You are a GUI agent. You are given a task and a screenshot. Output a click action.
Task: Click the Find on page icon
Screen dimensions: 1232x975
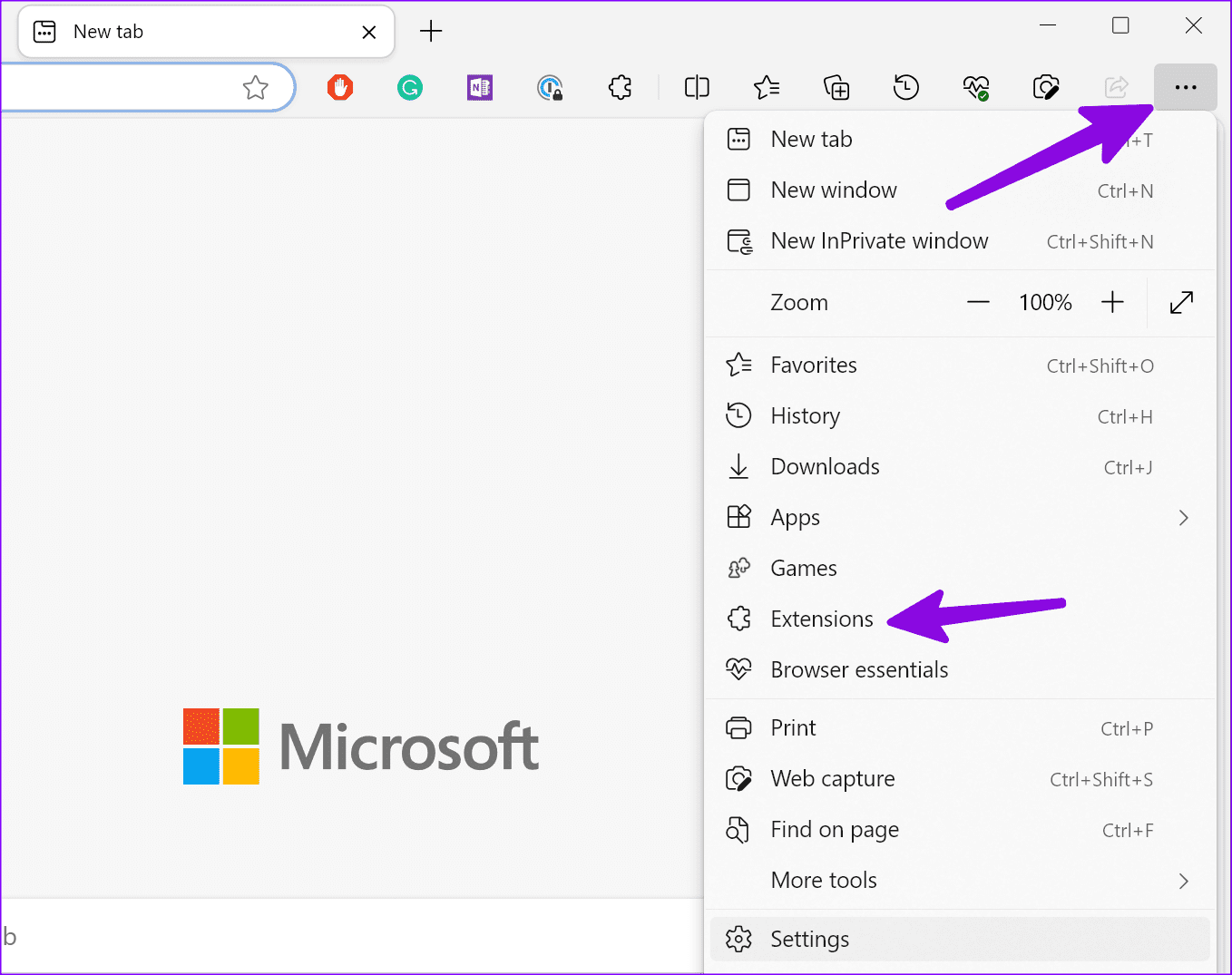738,829
